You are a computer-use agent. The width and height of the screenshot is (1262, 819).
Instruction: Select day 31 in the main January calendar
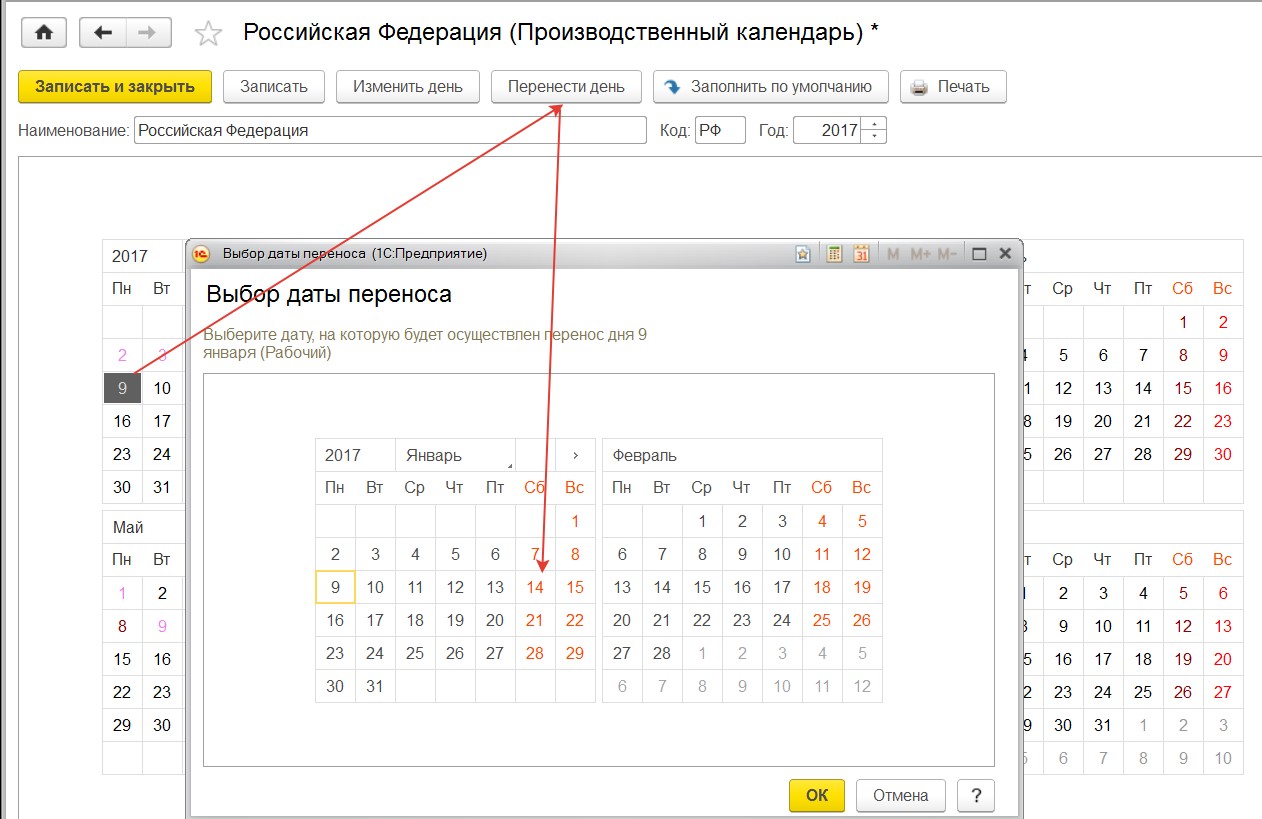tap(162, 487)
